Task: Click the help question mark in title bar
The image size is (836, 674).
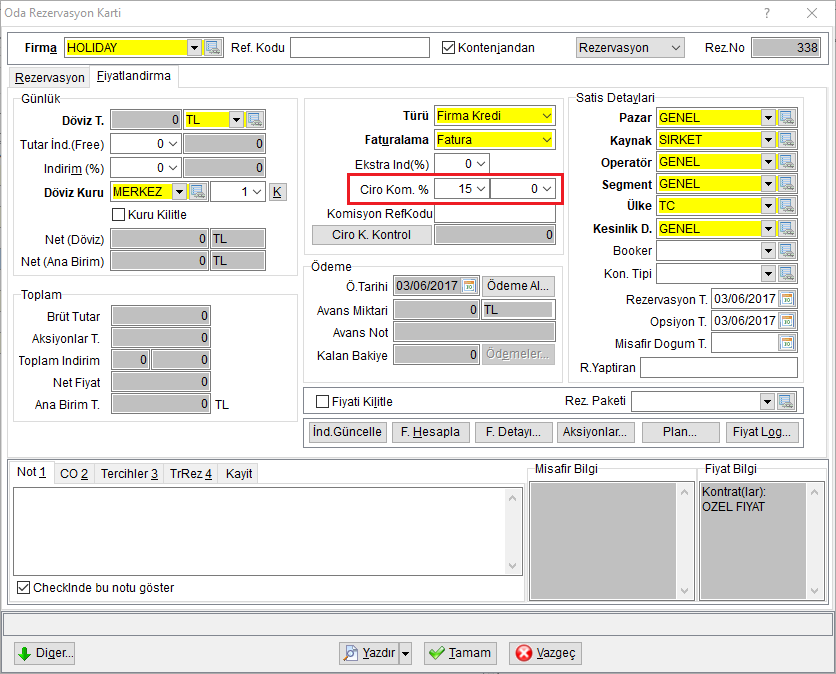Action: pos(767,13)
